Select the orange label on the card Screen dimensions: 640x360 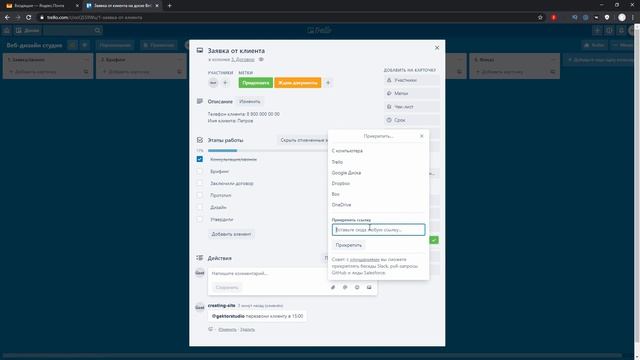pos(298,83)
